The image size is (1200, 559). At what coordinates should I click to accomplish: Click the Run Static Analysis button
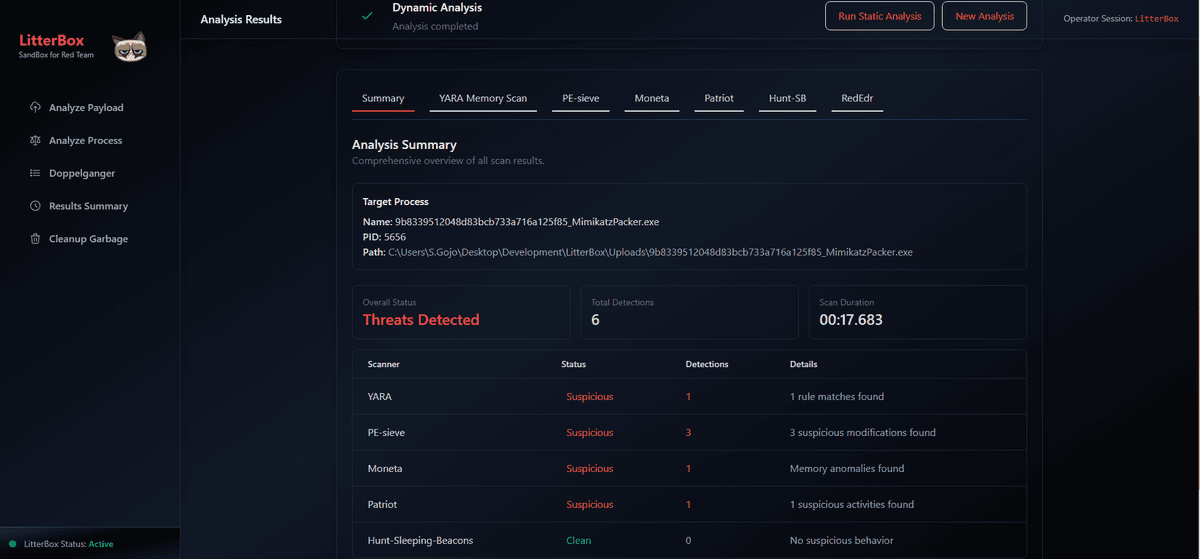coord(880,16)
